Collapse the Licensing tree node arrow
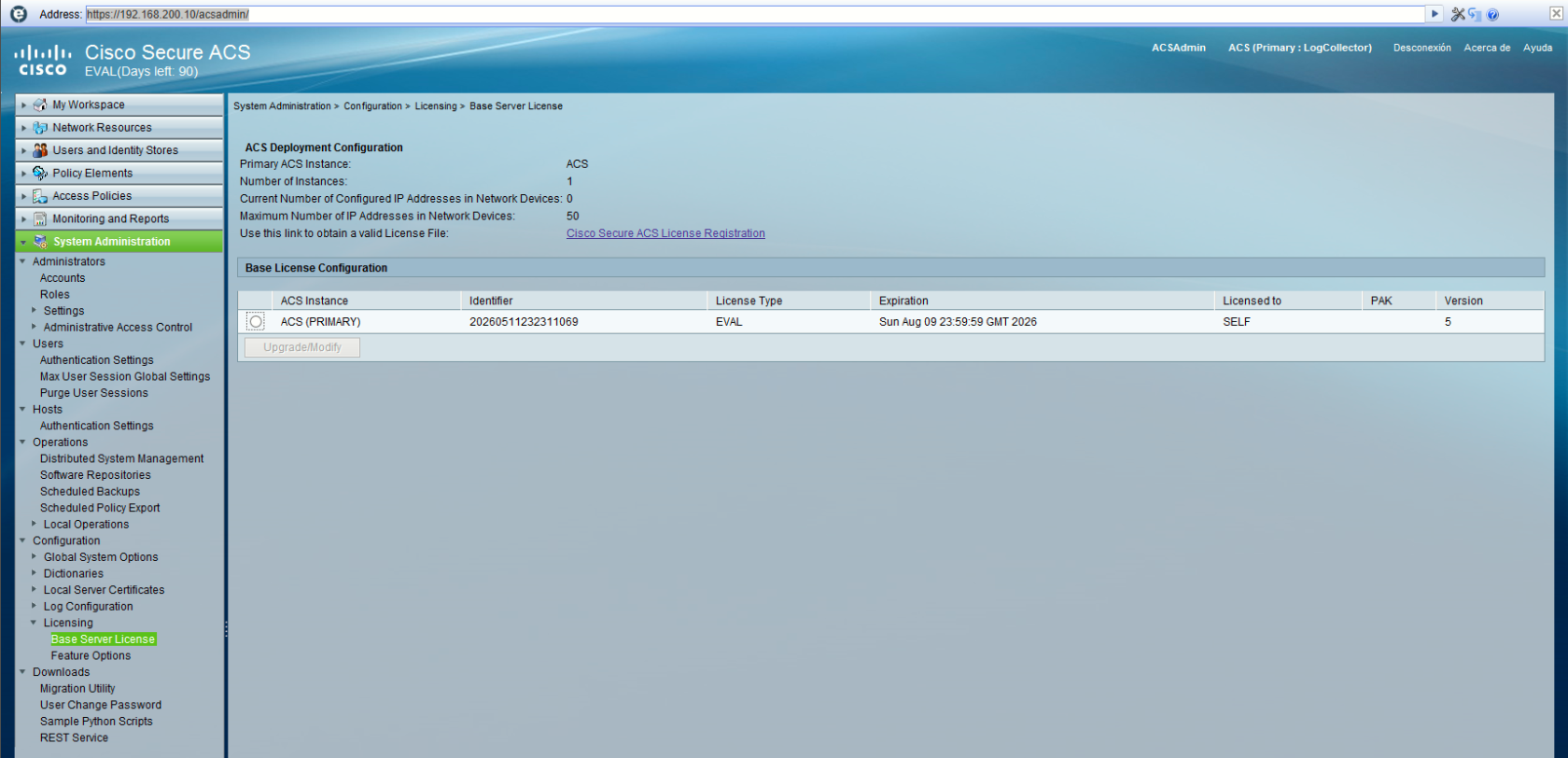The width and height of the screenshot is (1568, 758). tap(35, 622)
